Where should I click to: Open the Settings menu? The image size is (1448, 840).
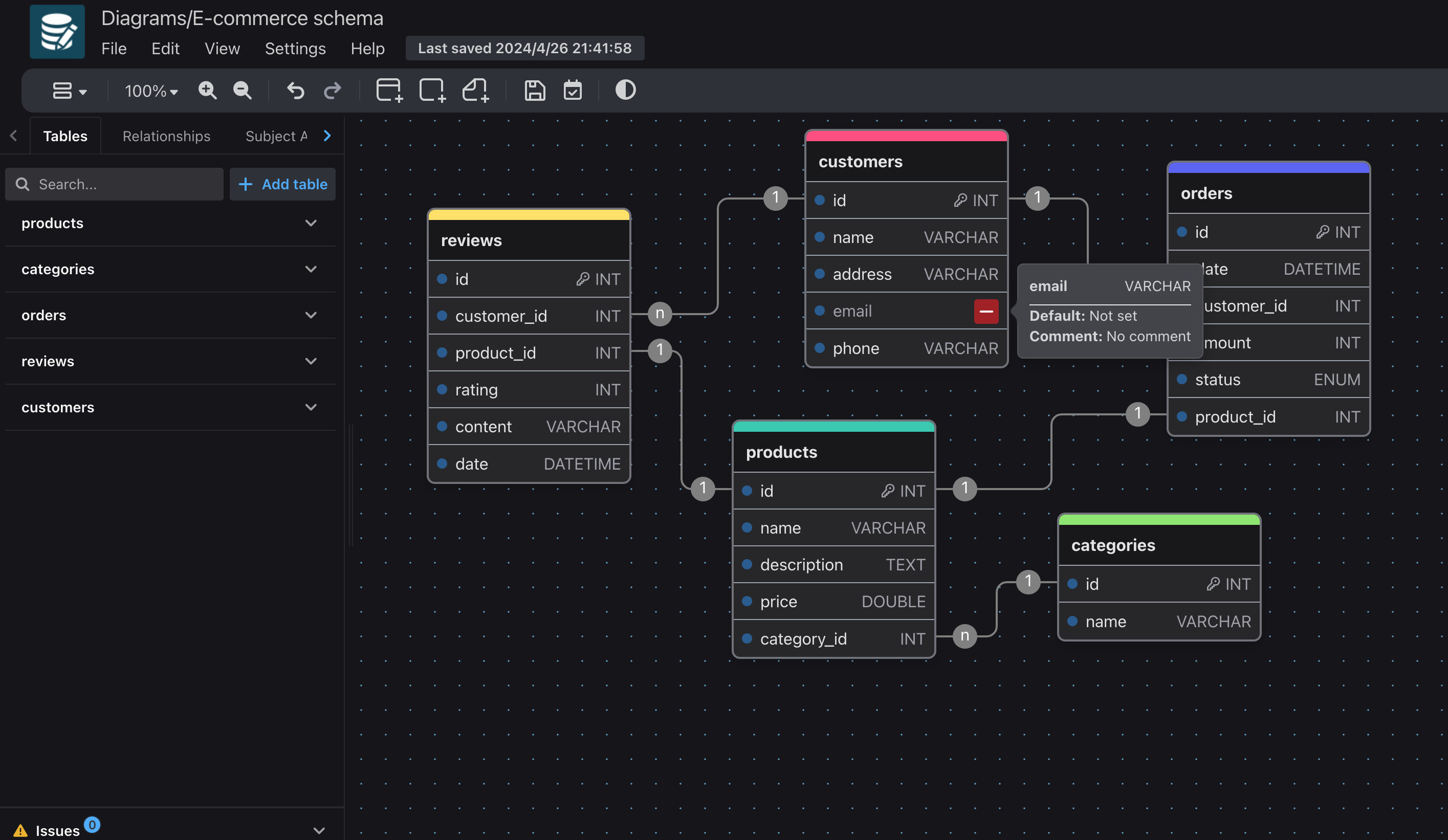tap(295, 48)
